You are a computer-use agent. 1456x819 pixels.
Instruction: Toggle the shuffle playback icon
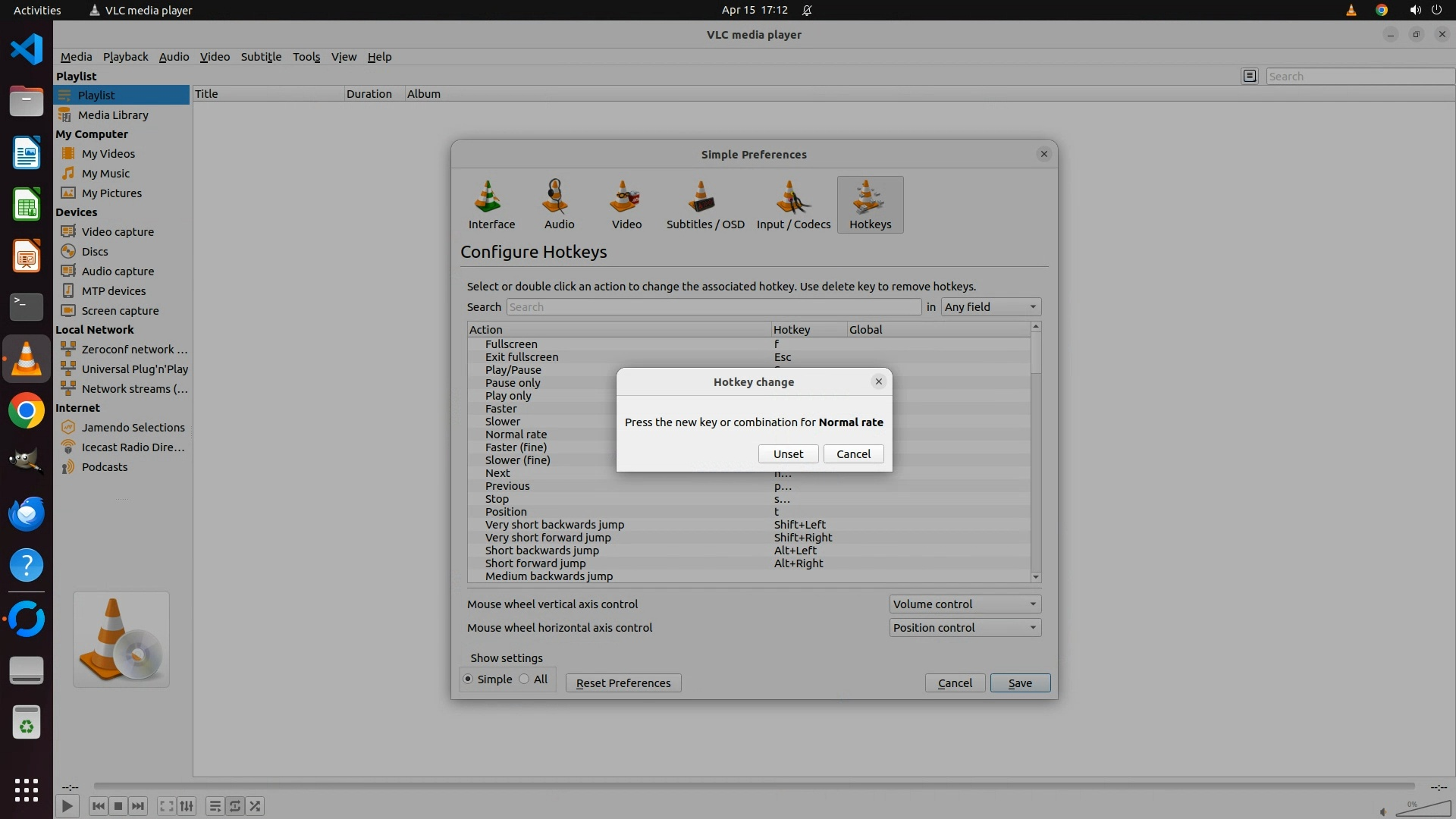pyautogui.click(x=256, y=806)
